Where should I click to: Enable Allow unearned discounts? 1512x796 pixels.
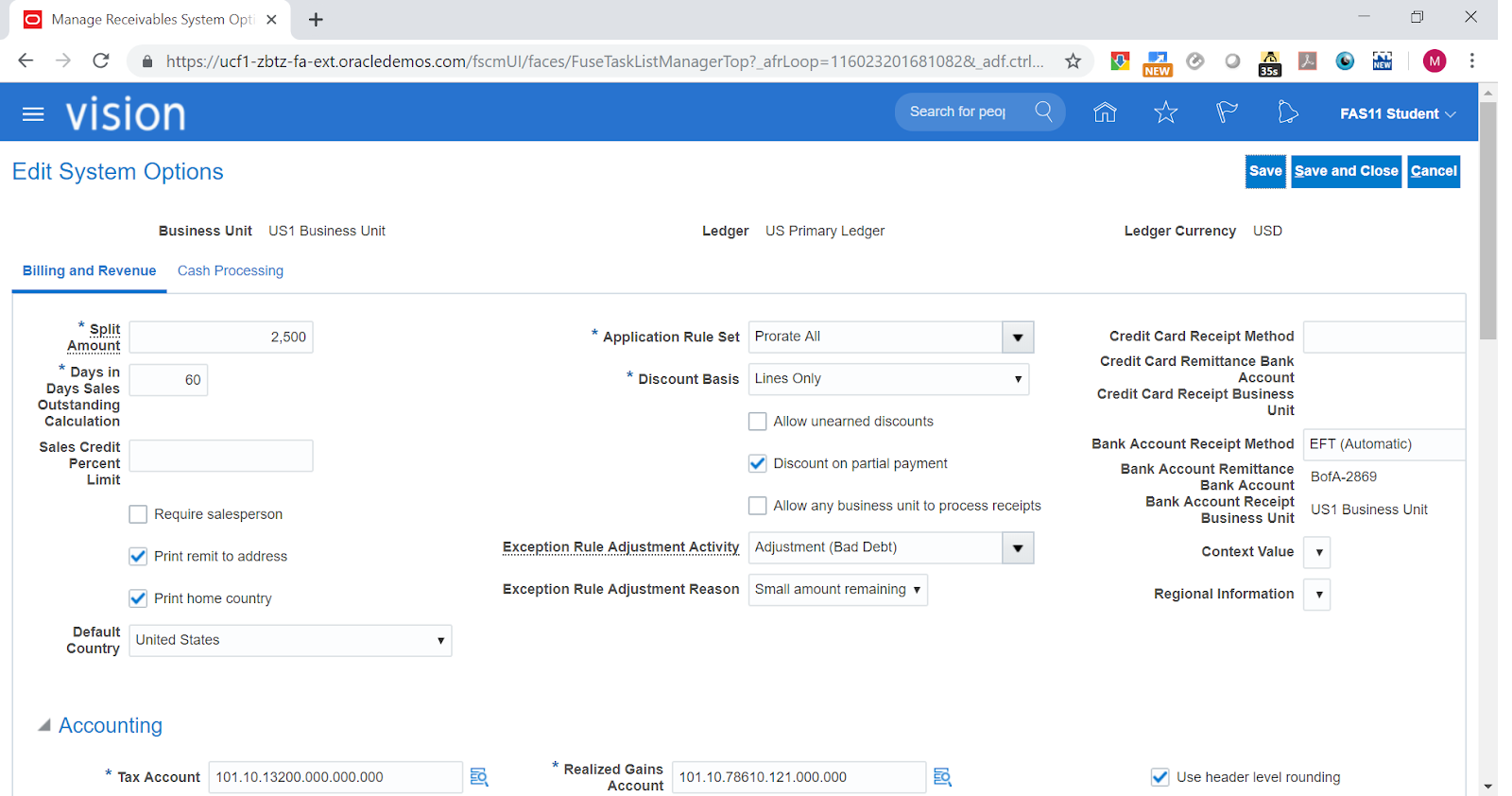click(x=757, y=422)
